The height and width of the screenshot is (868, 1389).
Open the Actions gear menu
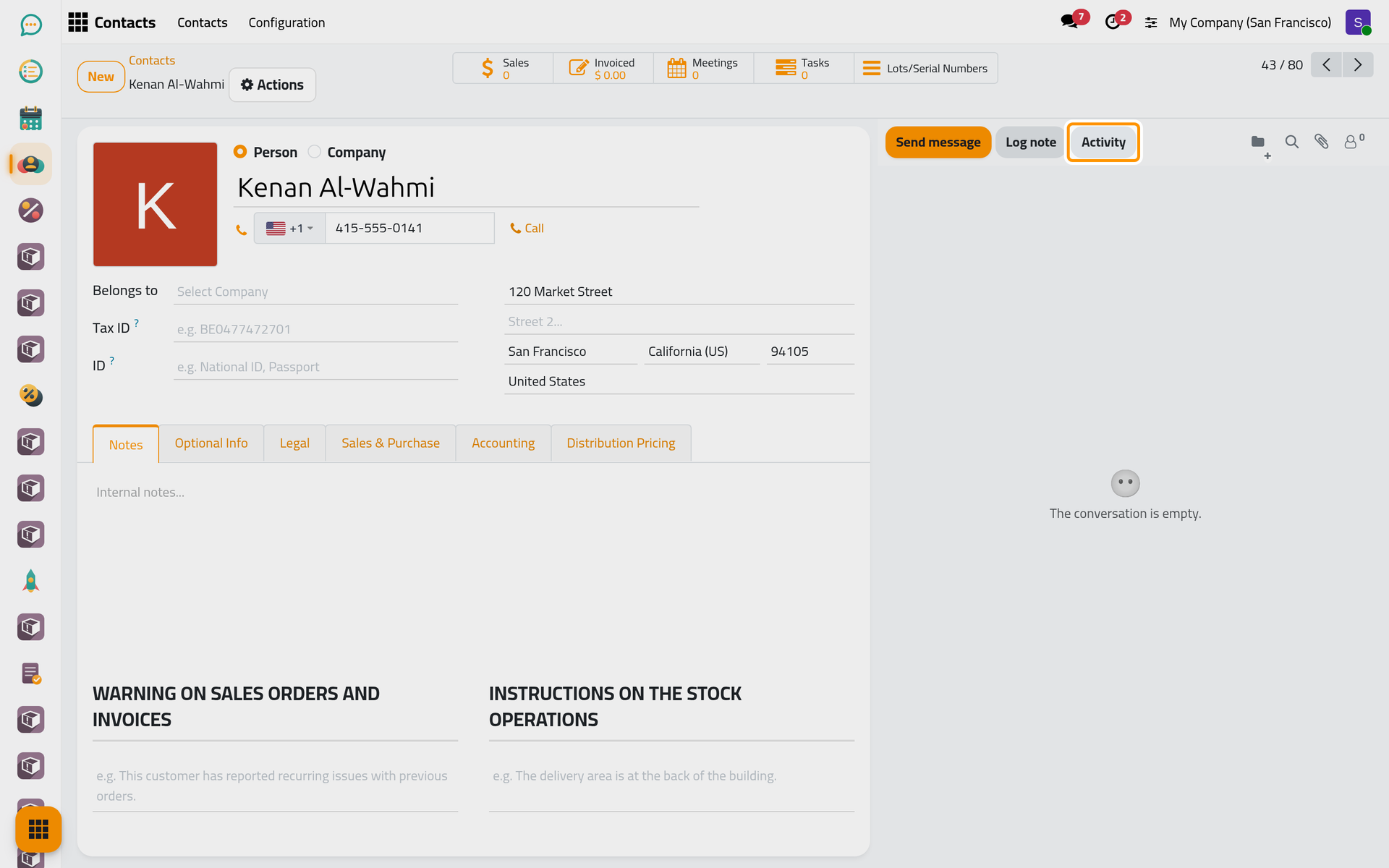(272, 85)
